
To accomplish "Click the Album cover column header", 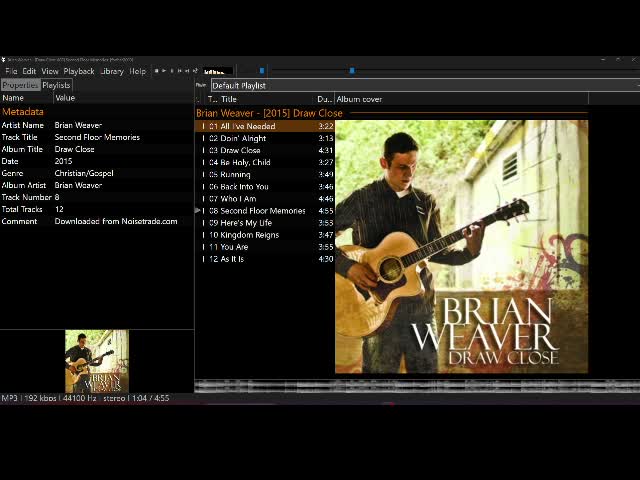I will [x=461, y=99].
